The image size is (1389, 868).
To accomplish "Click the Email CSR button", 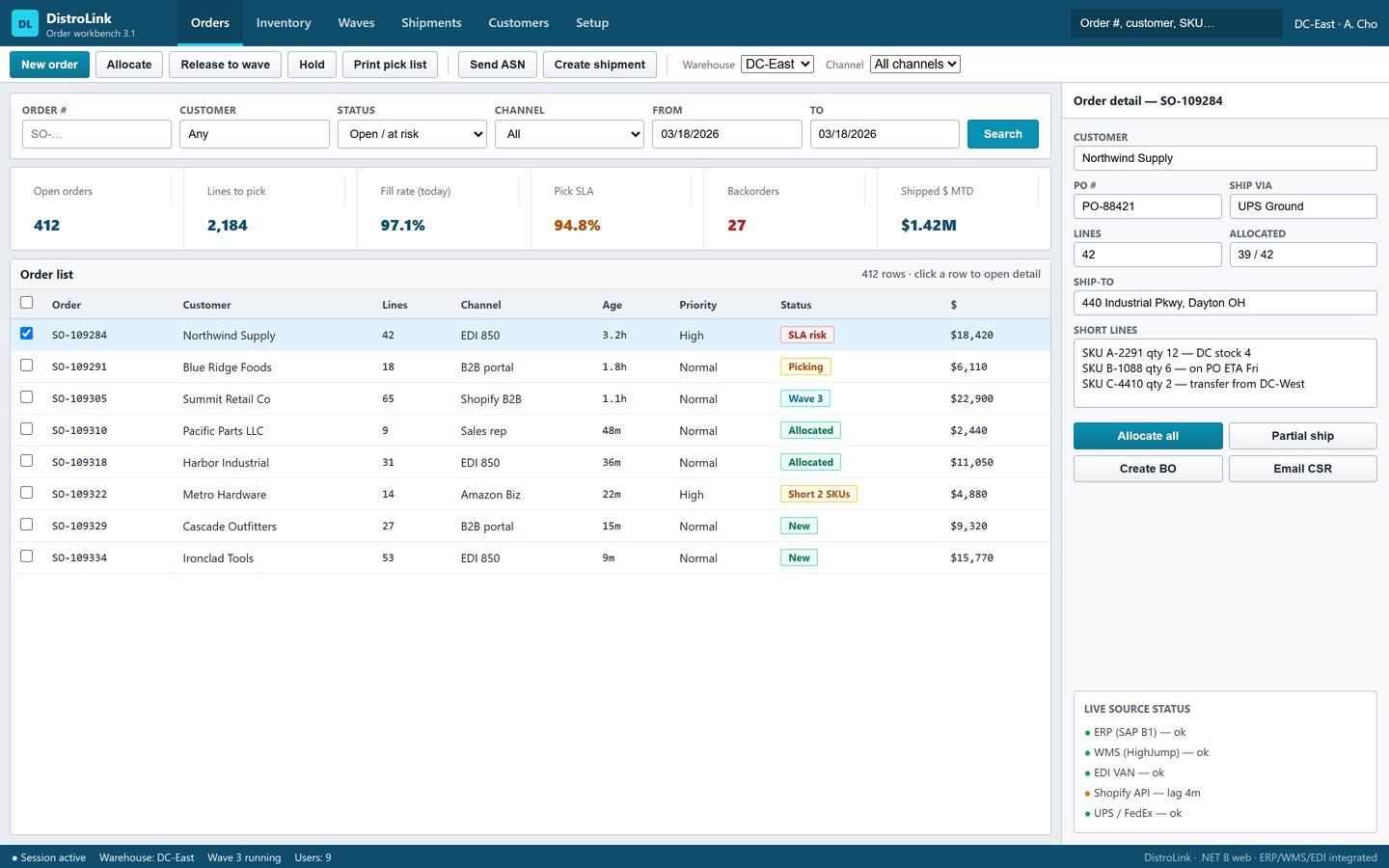I will [x=1303, y=469].
